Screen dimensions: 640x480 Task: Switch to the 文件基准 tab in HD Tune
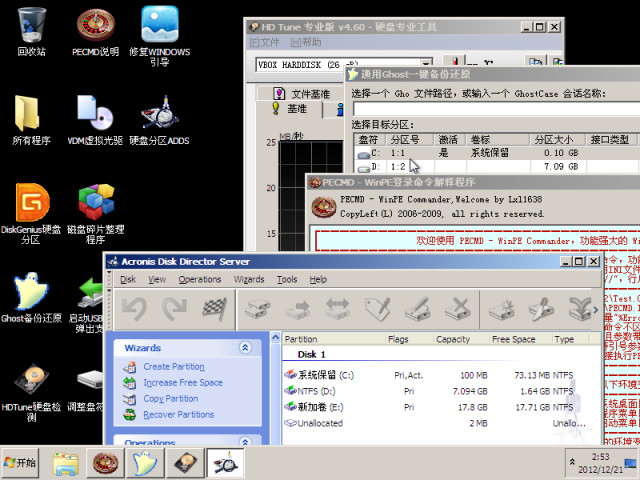pos(301,94)
